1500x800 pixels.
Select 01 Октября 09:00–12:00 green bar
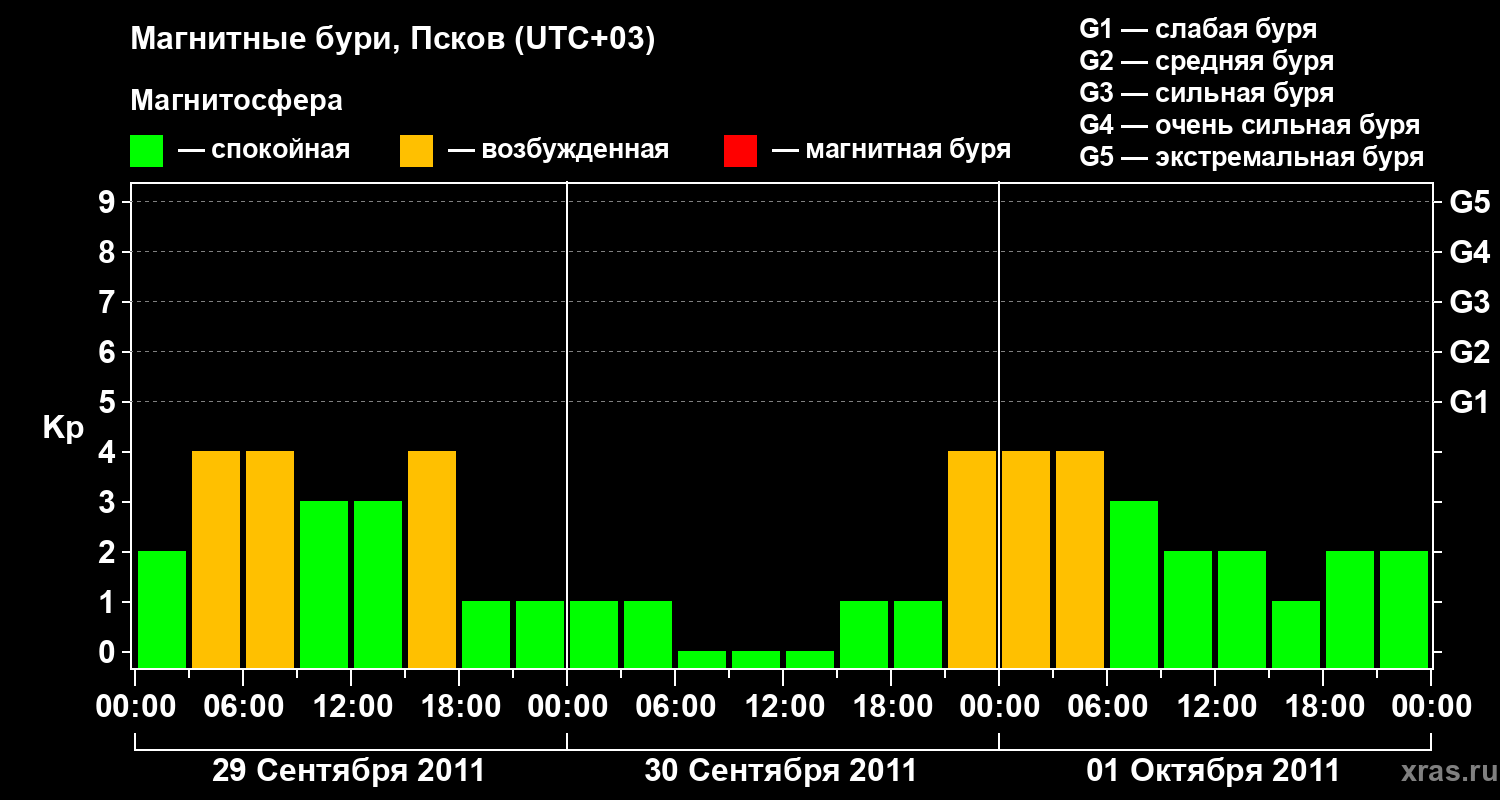(1188, 609)
